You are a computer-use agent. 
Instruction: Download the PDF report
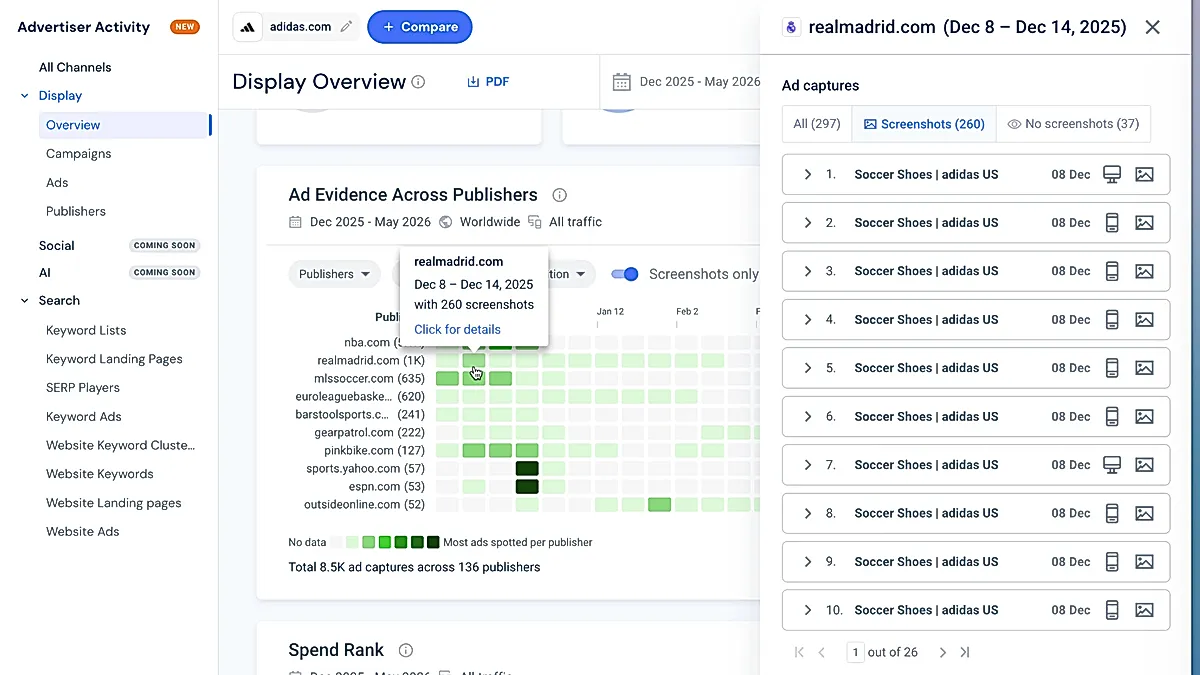(x=488, y=82)
